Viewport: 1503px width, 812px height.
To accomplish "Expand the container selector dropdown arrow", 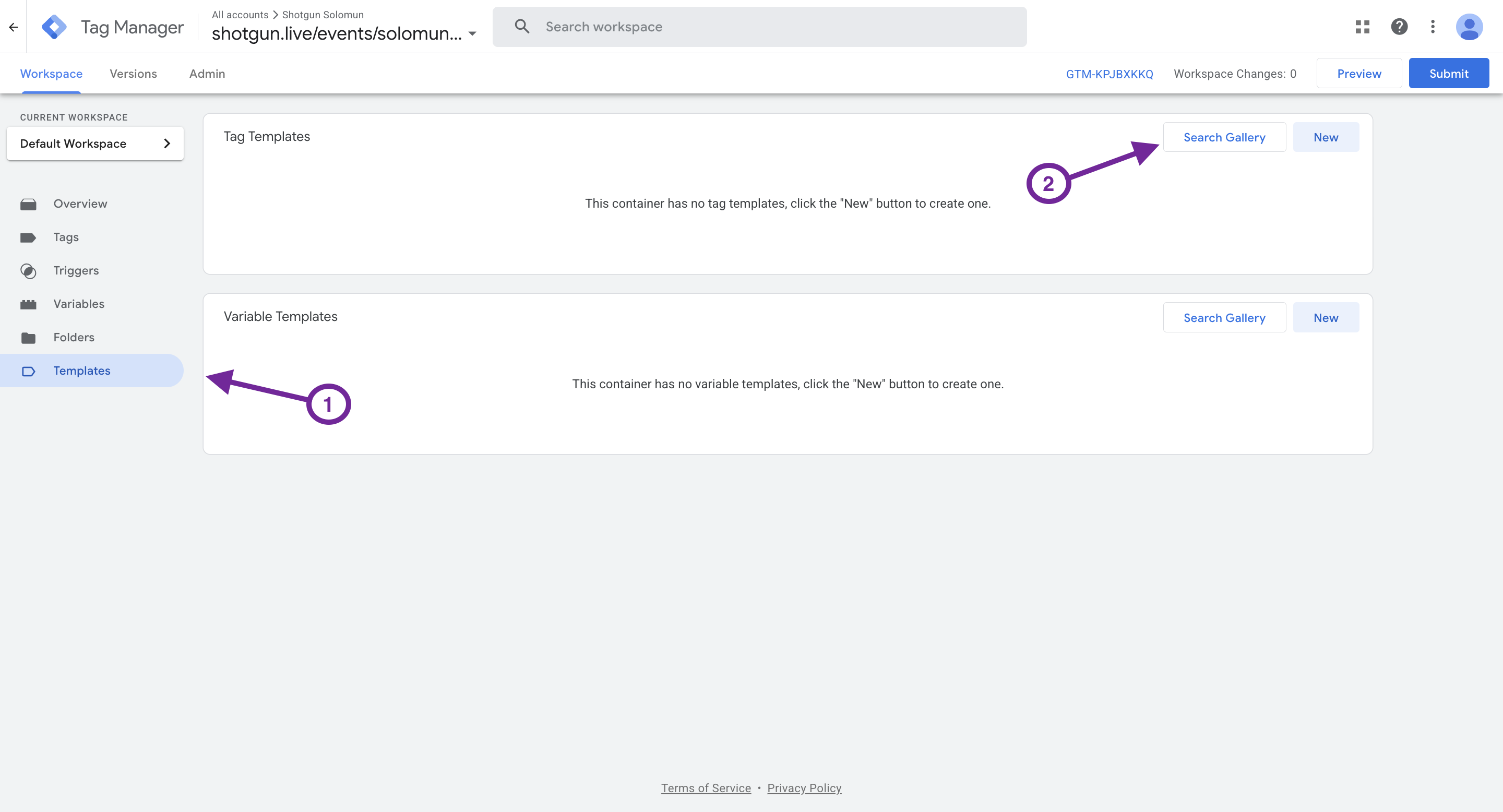I will (472, 34).
